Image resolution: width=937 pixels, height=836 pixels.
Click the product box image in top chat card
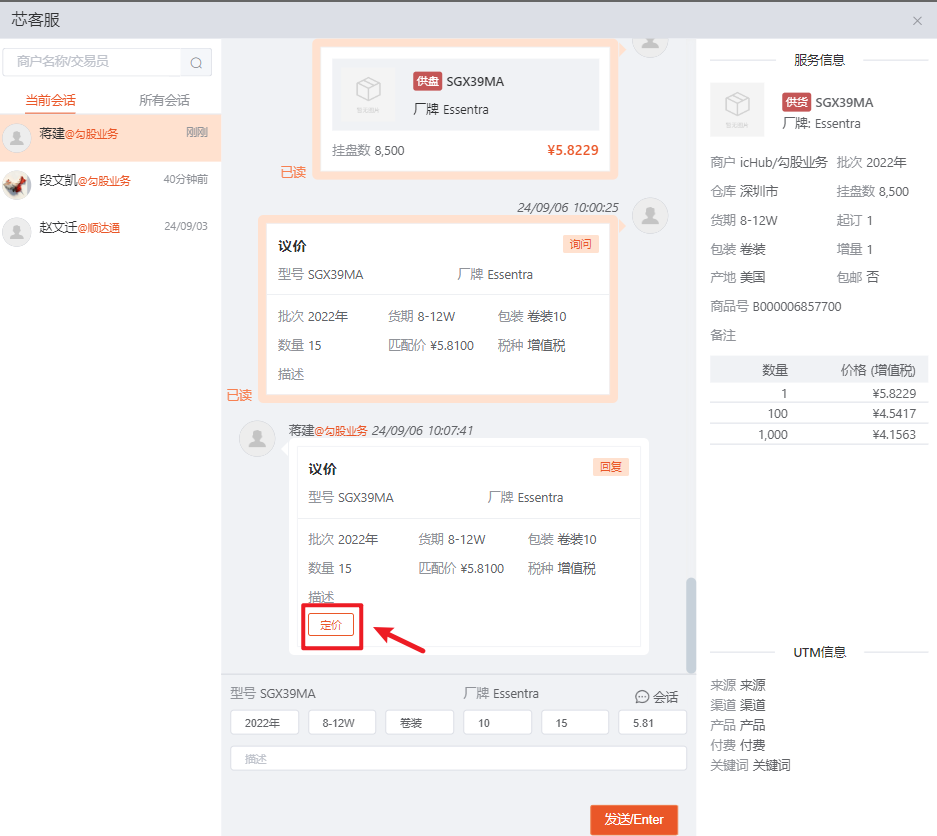click(368, 94)
